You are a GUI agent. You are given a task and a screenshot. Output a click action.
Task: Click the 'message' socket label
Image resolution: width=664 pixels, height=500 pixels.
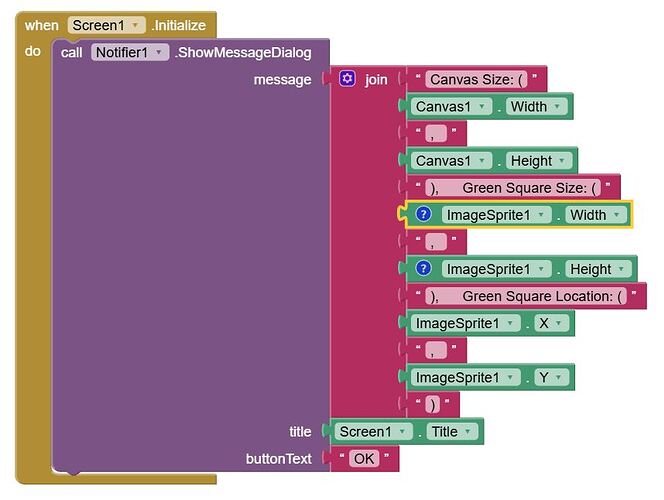coord(282,80)
